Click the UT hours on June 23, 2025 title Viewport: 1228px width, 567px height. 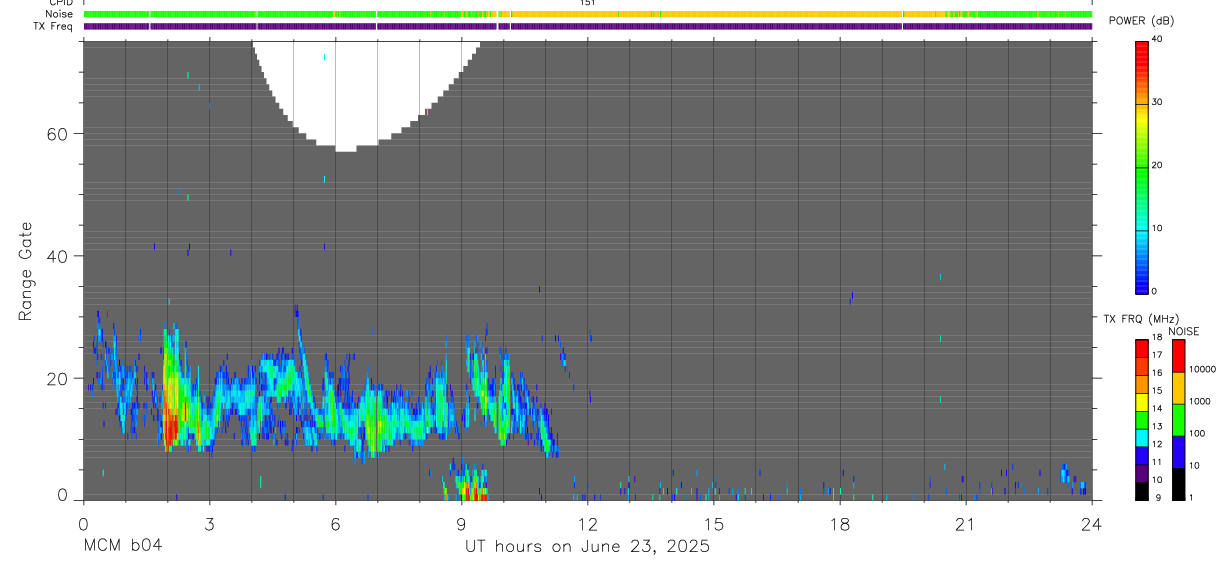pos(588,546)
